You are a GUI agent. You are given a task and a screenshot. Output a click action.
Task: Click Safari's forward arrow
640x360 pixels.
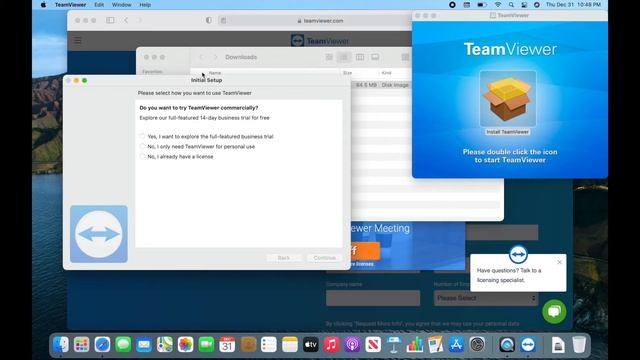(140, 20)
